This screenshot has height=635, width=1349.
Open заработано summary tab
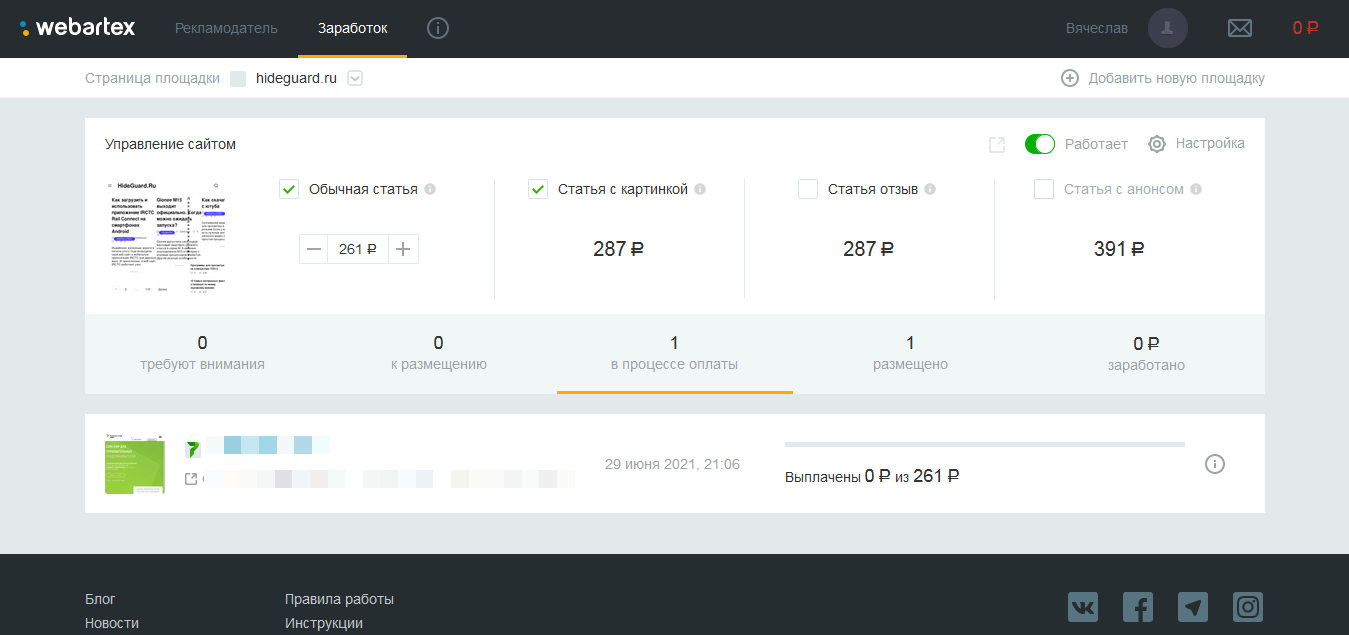[1146, 354]
